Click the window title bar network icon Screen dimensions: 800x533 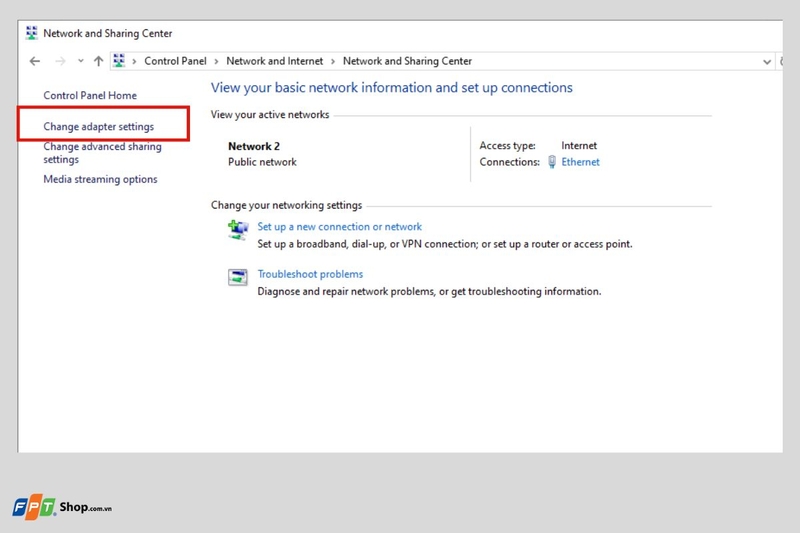(x=32, y=33)
